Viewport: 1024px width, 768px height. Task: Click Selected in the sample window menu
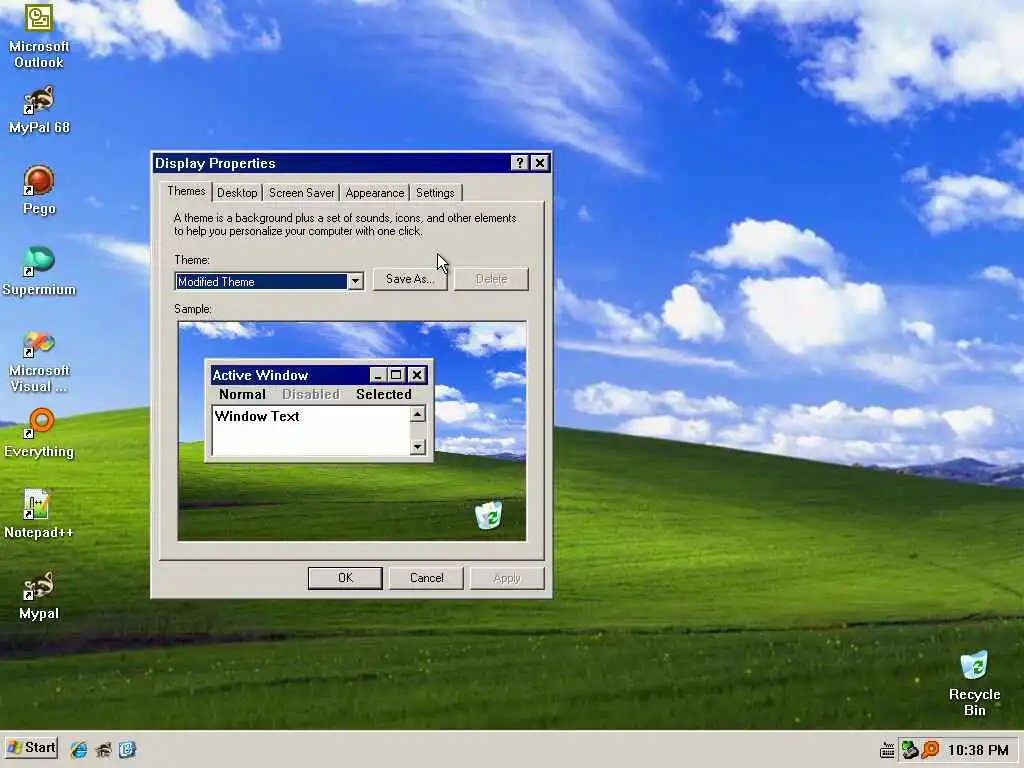tap(384, 394)
